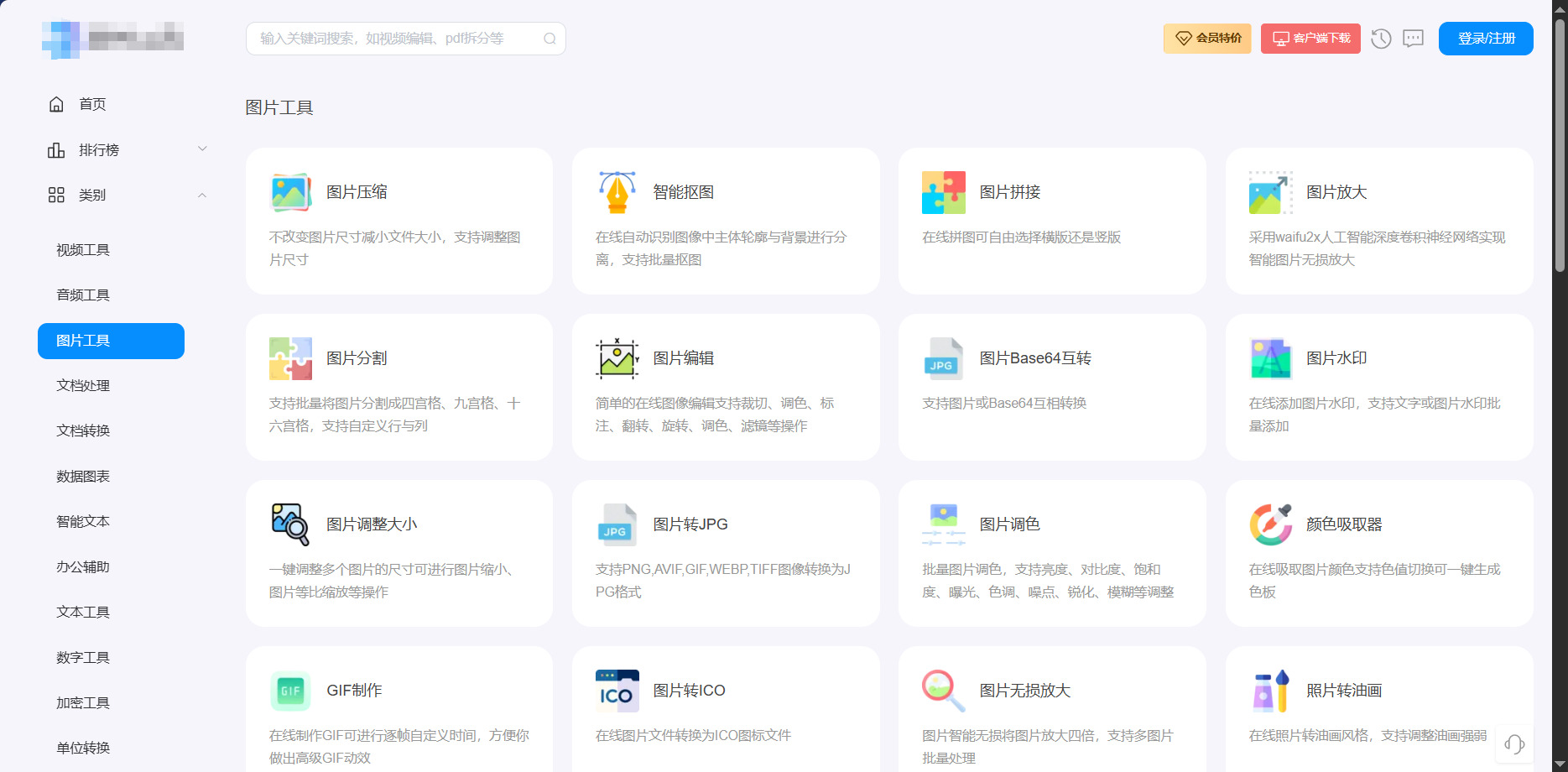Screen dimensions: 1568x772
Task: Open the 图片无损放大 magnifier icon
Action: pos(944,691)
